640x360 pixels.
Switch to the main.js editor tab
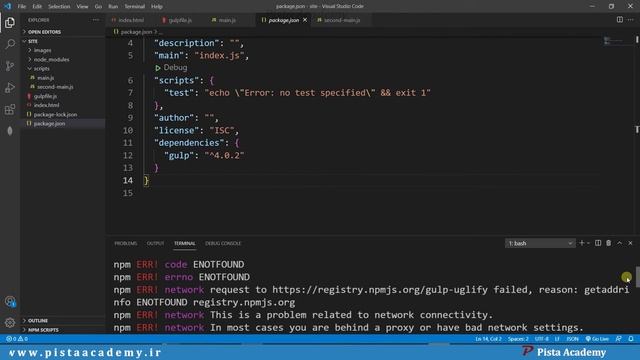point(227,20)
